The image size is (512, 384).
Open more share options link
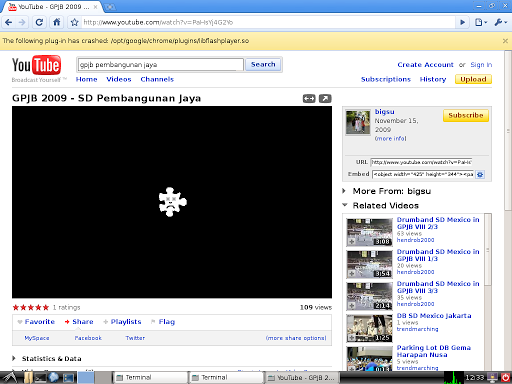[296, 338]
